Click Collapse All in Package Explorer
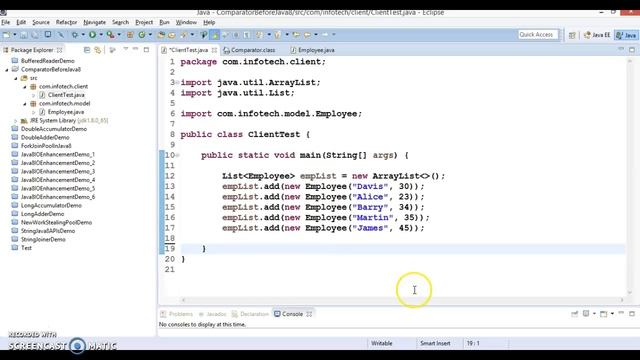The image size is (640, 360). (87, 50)
